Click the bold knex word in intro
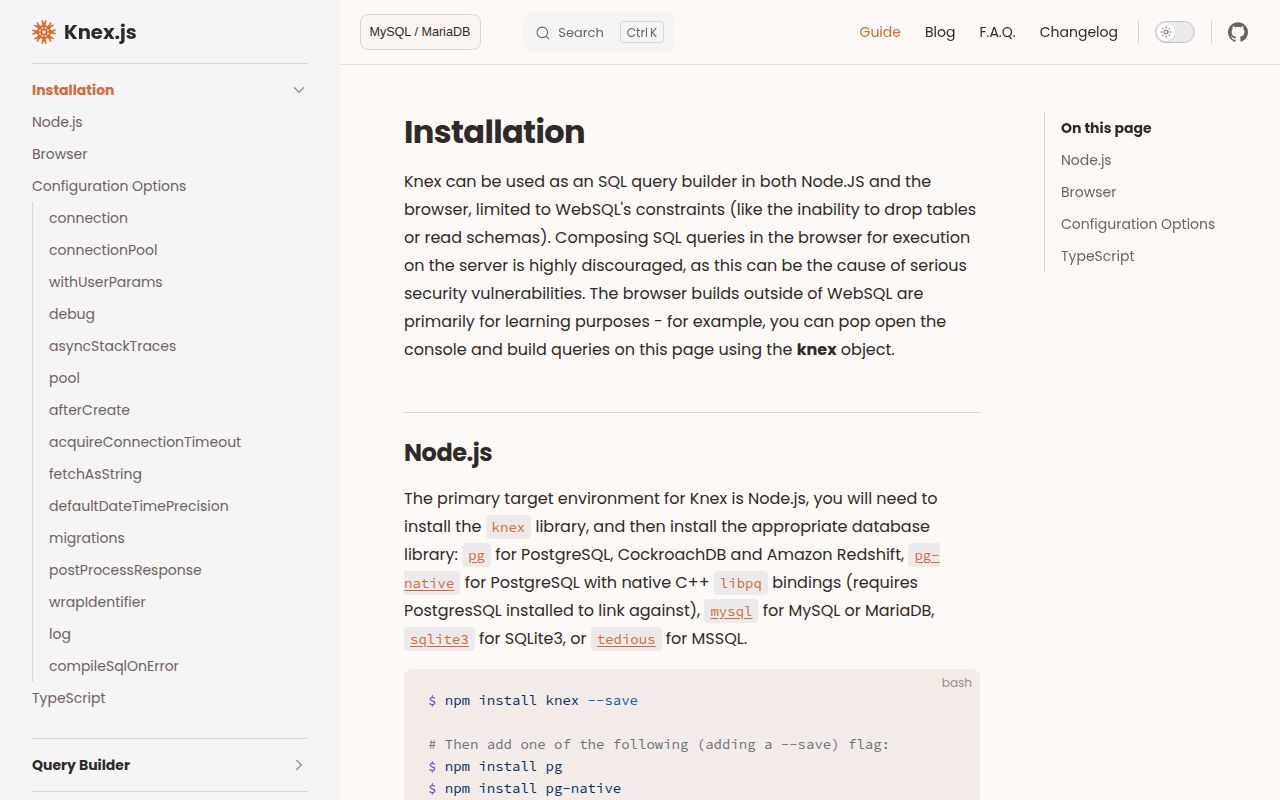Image resolution: width=1280 pixels, height=800 pixels. pyautogui.click(x=816, y=350)
